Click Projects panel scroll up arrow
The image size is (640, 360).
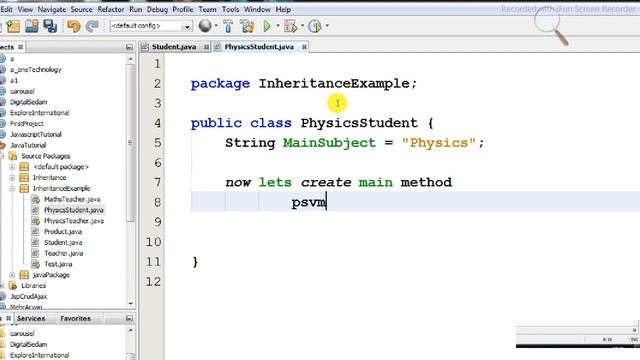point(131,60)
